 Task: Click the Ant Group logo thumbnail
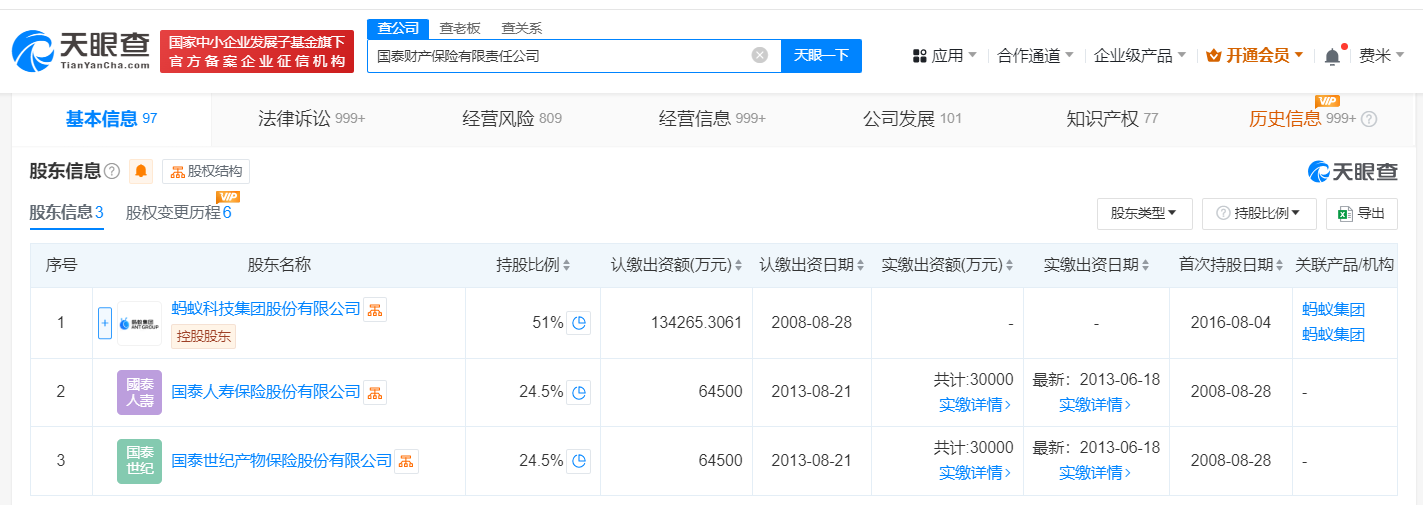point(139,323)
